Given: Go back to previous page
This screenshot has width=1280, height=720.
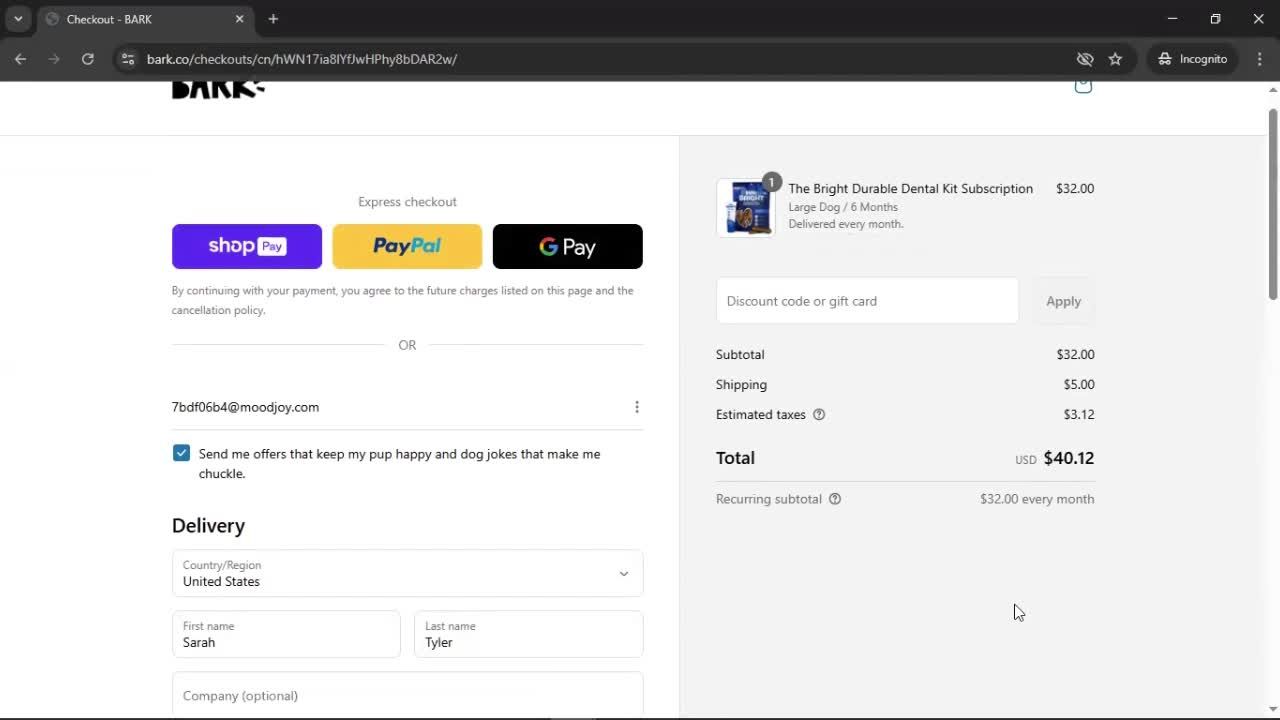Looking at the screenshot, I should pos(20,59).
